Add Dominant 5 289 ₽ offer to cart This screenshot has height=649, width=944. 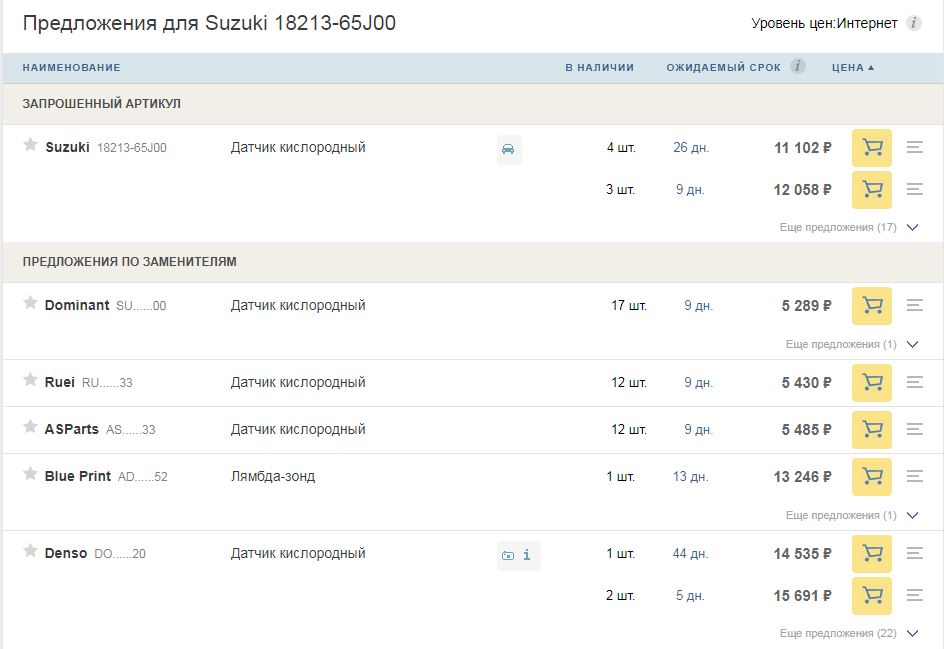871,306
